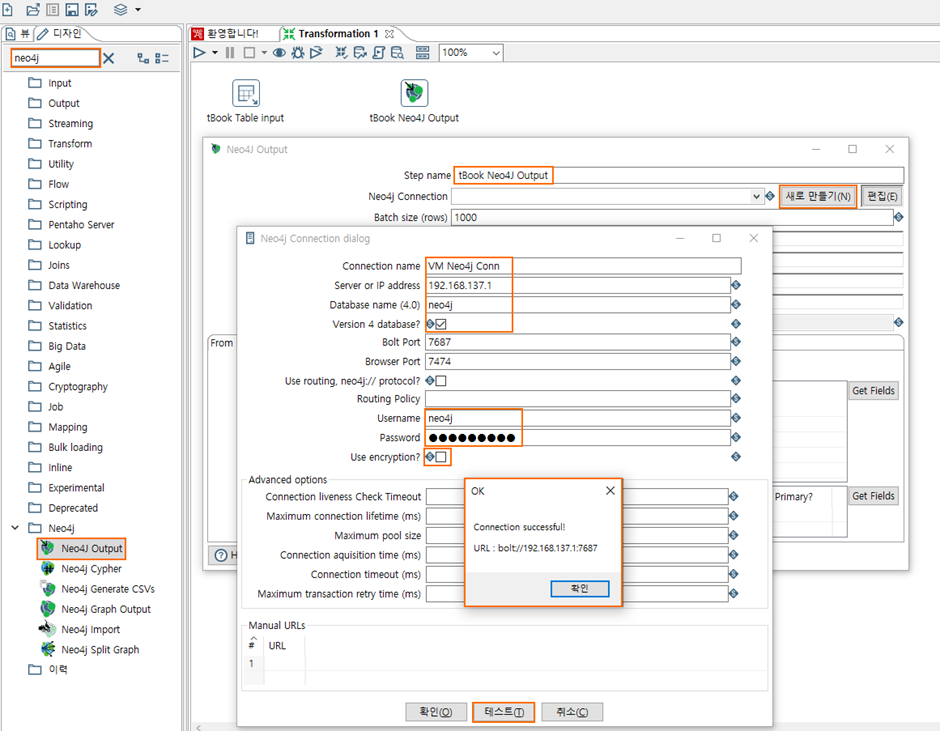Click the 테스트(T) test button
The image size is (940, 731).
[504, 712]
